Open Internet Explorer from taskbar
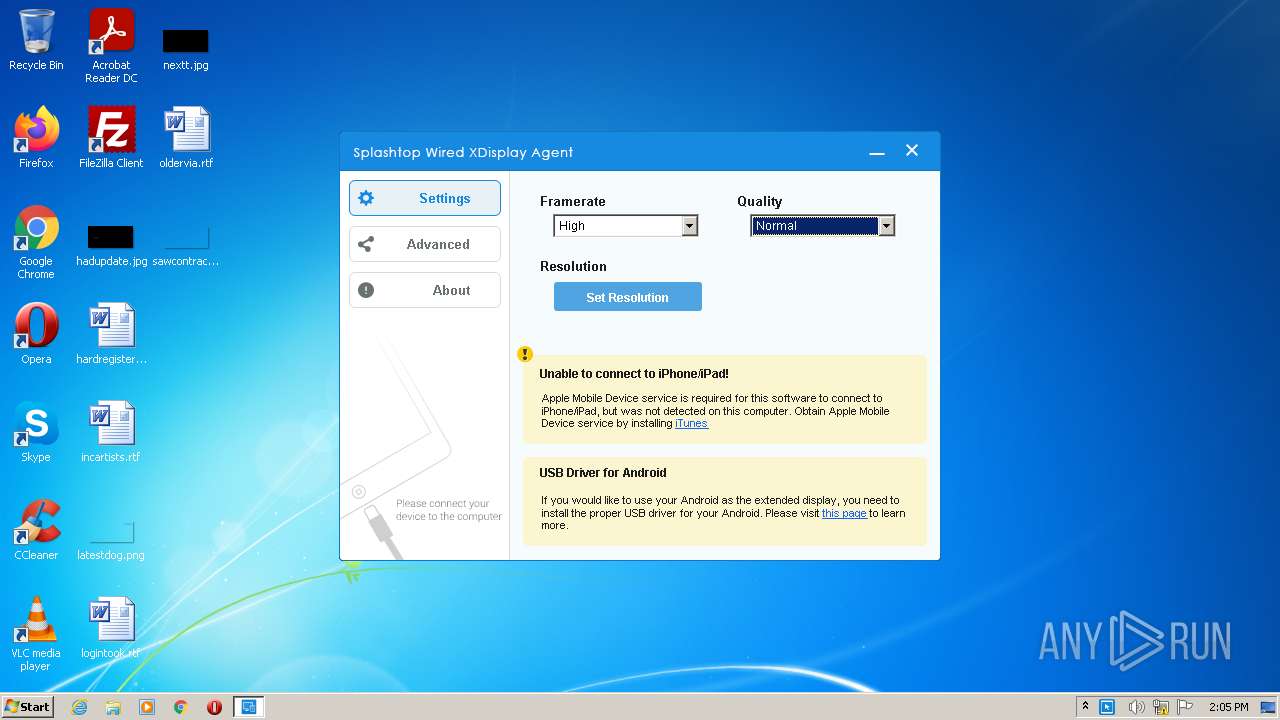The image size is (1280, 720). coord(79,707)
